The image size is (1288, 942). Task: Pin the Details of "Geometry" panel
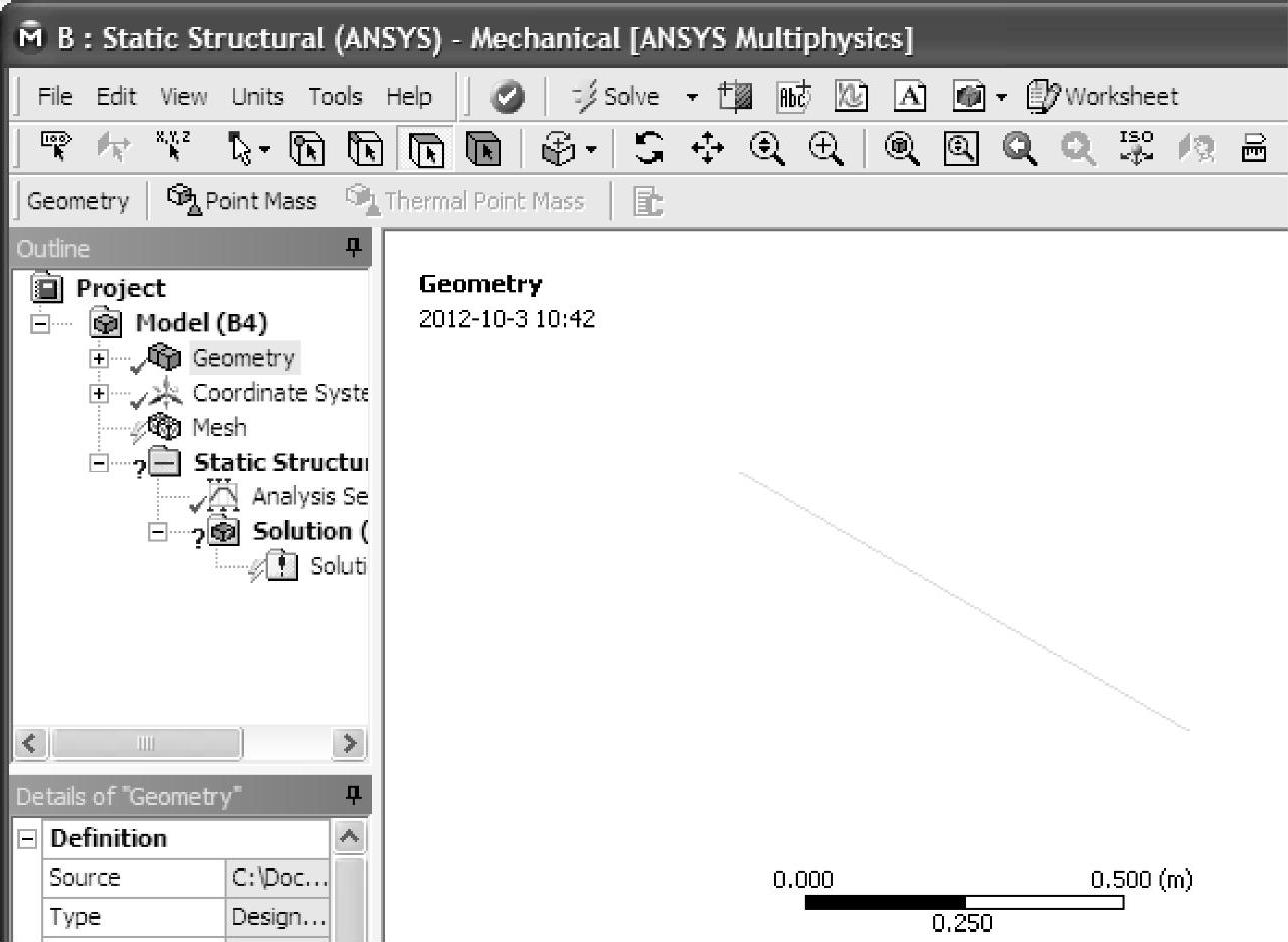(353, 795)
